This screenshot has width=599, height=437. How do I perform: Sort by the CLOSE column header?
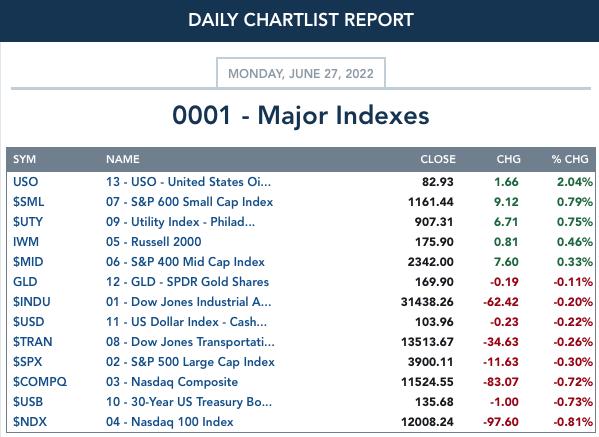click(438, 159)
